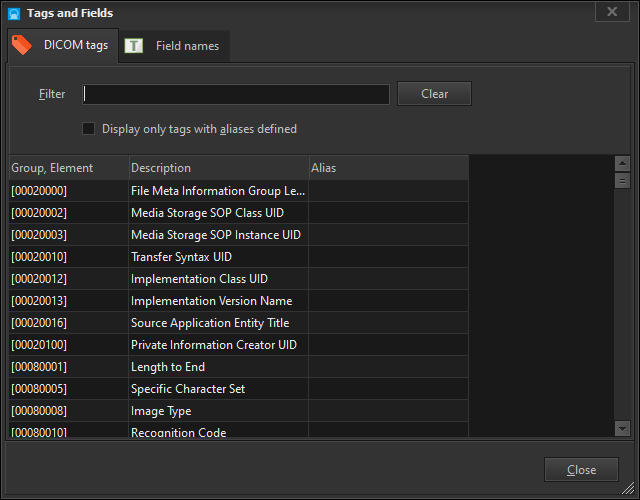Focus the Filter text field

(x=236, y=94)
